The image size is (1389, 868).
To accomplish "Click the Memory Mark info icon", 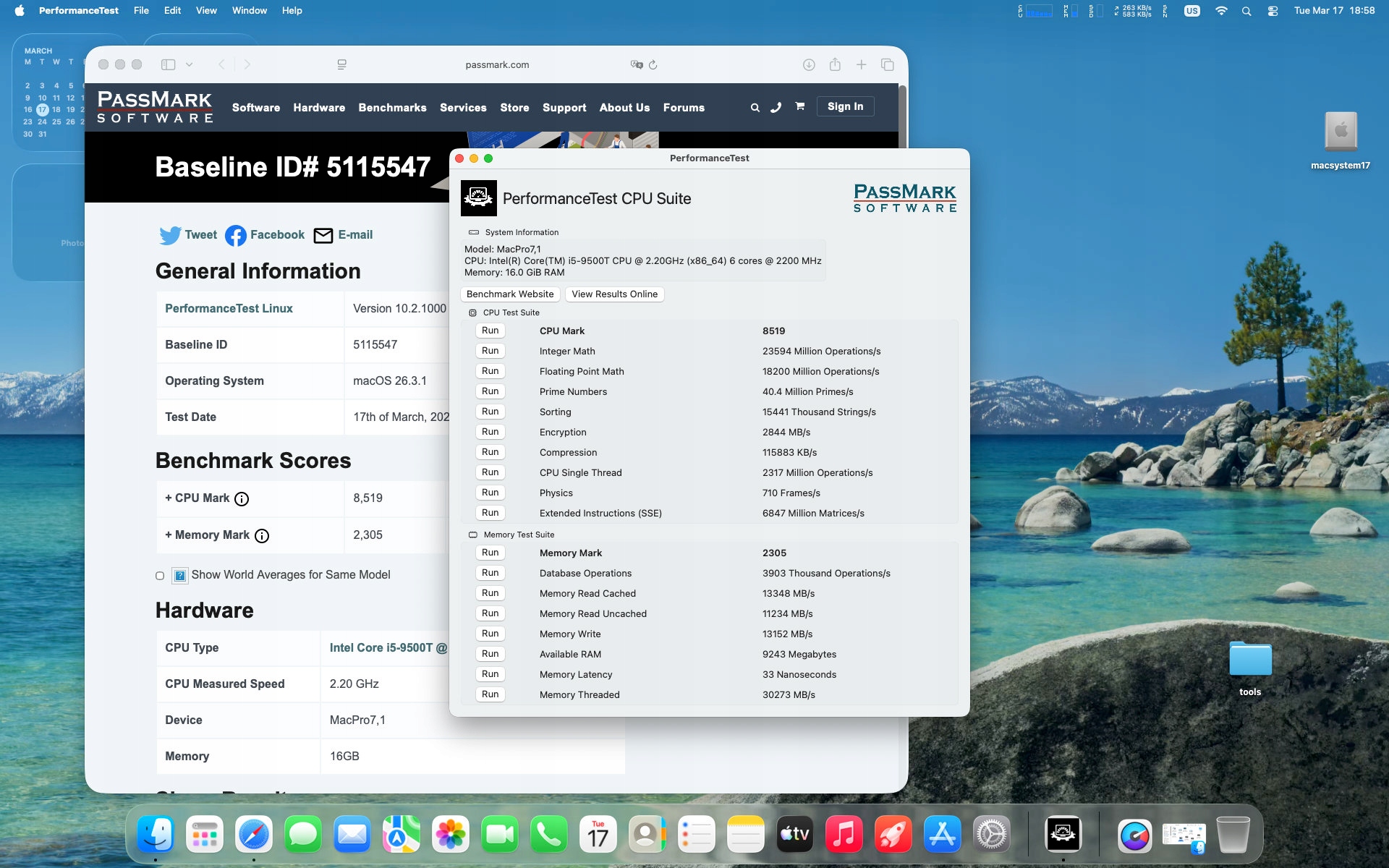I will click(x=262, y=536).
